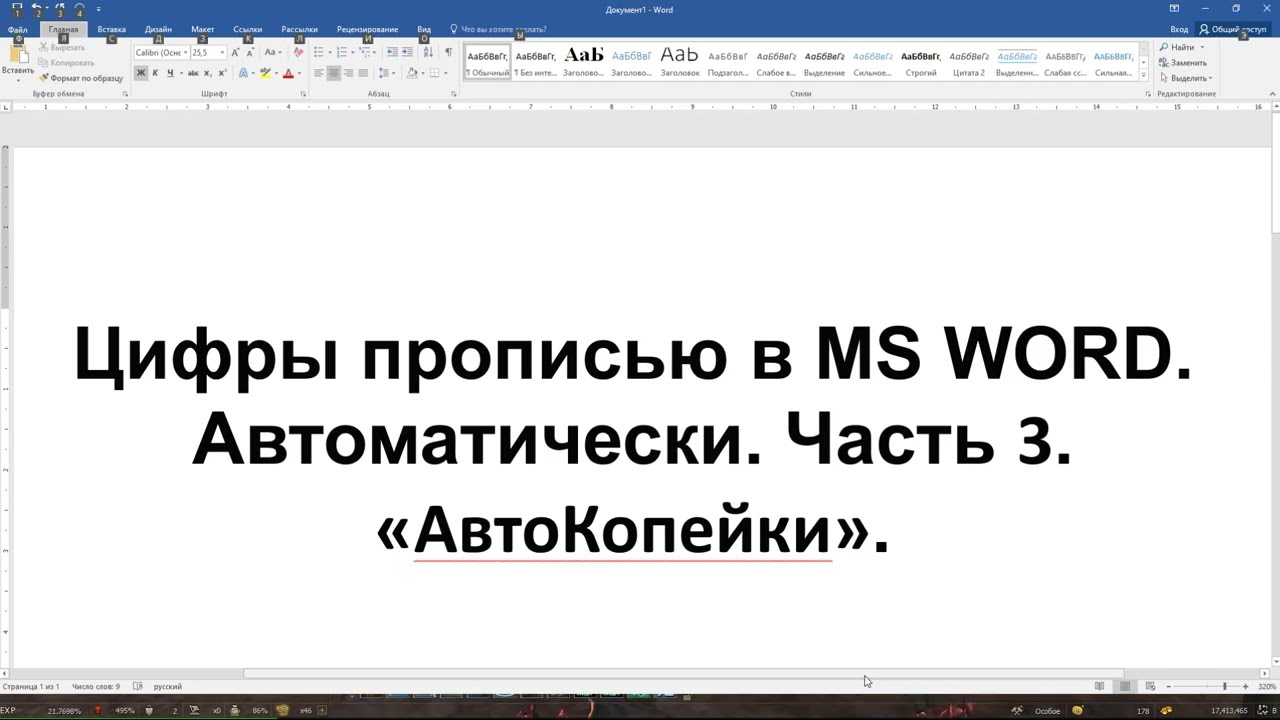Apply the Строгий style
This screenshot has height=720, width=1280.
tap(920, 62)
